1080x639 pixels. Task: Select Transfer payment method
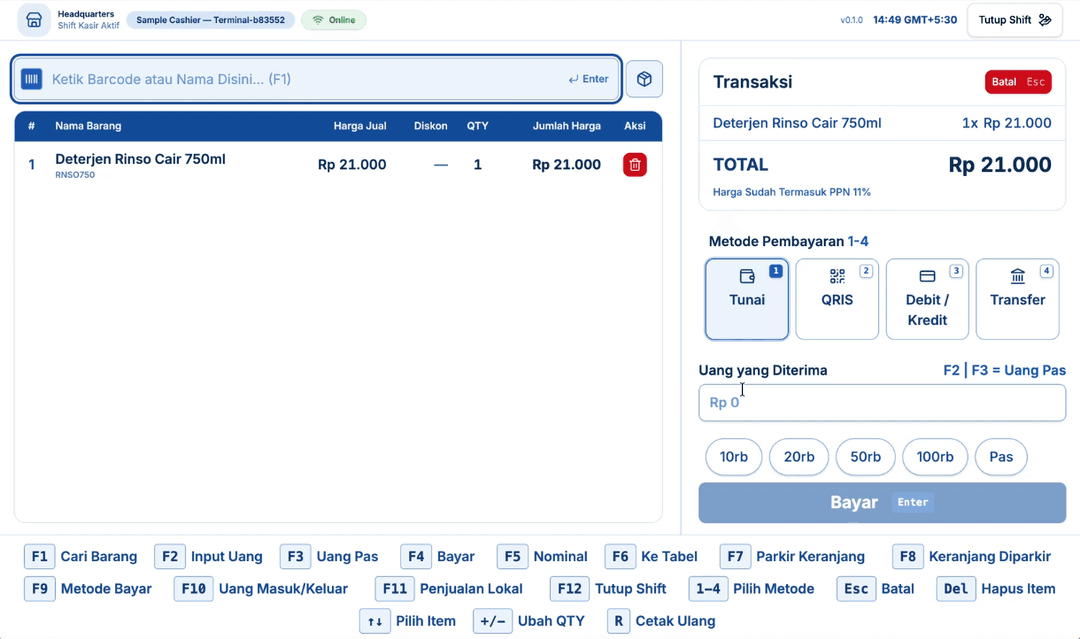[x=1017, y=299]
